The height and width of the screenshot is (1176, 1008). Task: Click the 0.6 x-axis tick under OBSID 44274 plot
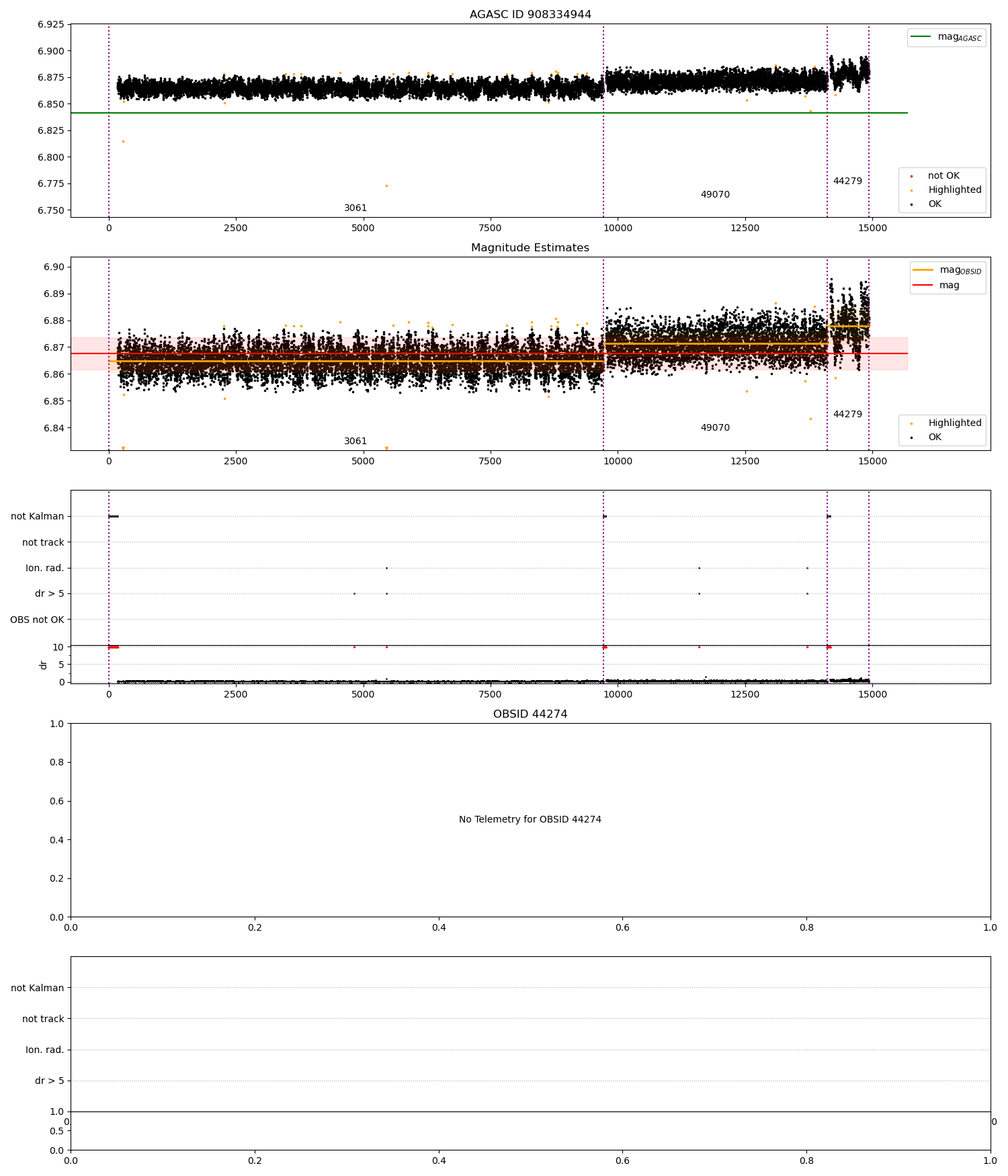coord(623,928)
